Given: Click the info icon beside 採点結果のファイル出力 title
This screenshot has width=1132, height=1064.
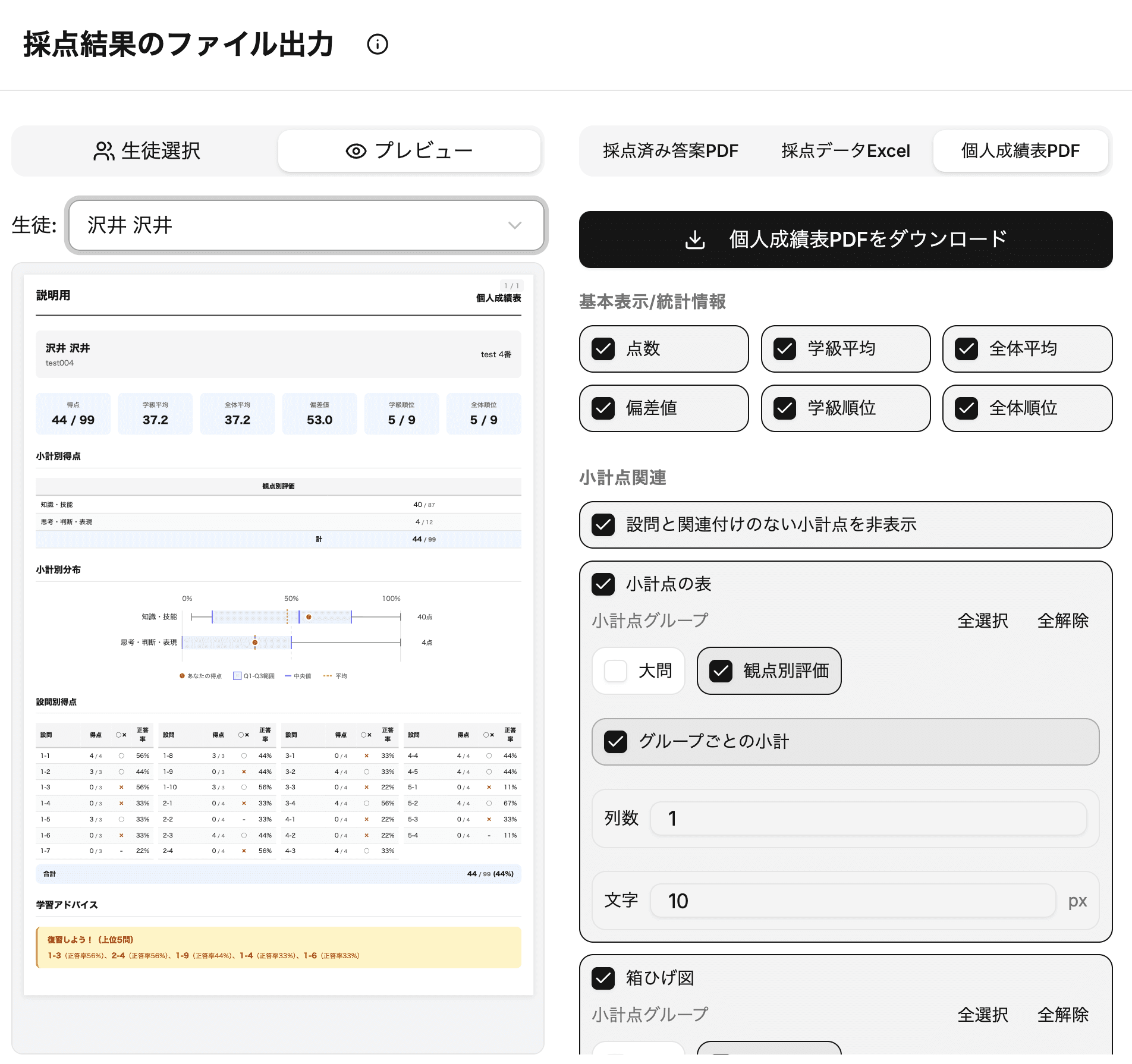Looking at the screenshot, I should click(378, 44).
